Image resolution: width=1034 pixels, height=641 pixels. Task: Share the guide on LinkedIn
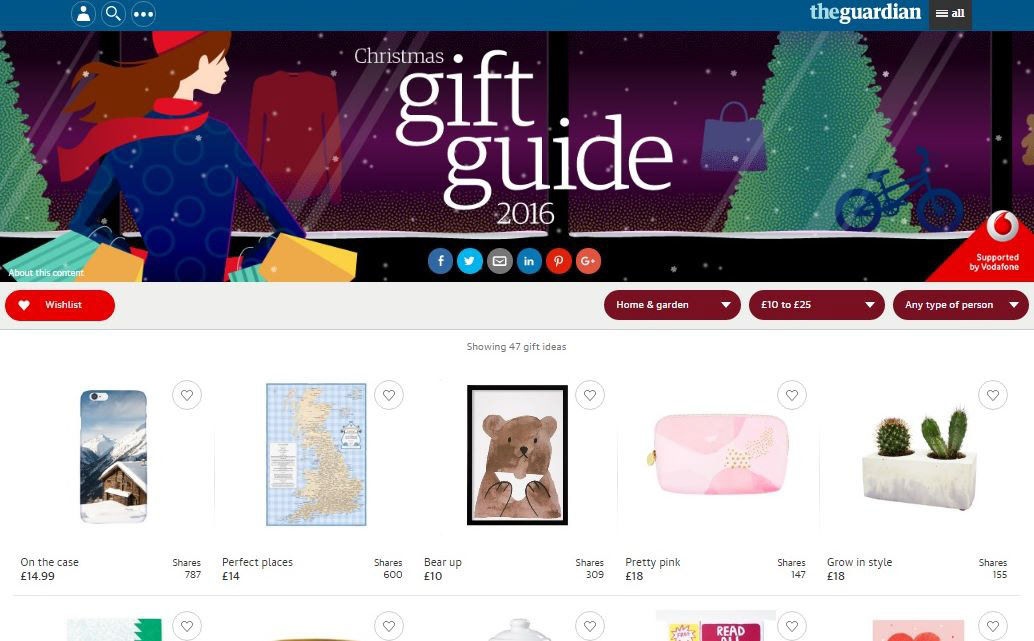[529, 261]
